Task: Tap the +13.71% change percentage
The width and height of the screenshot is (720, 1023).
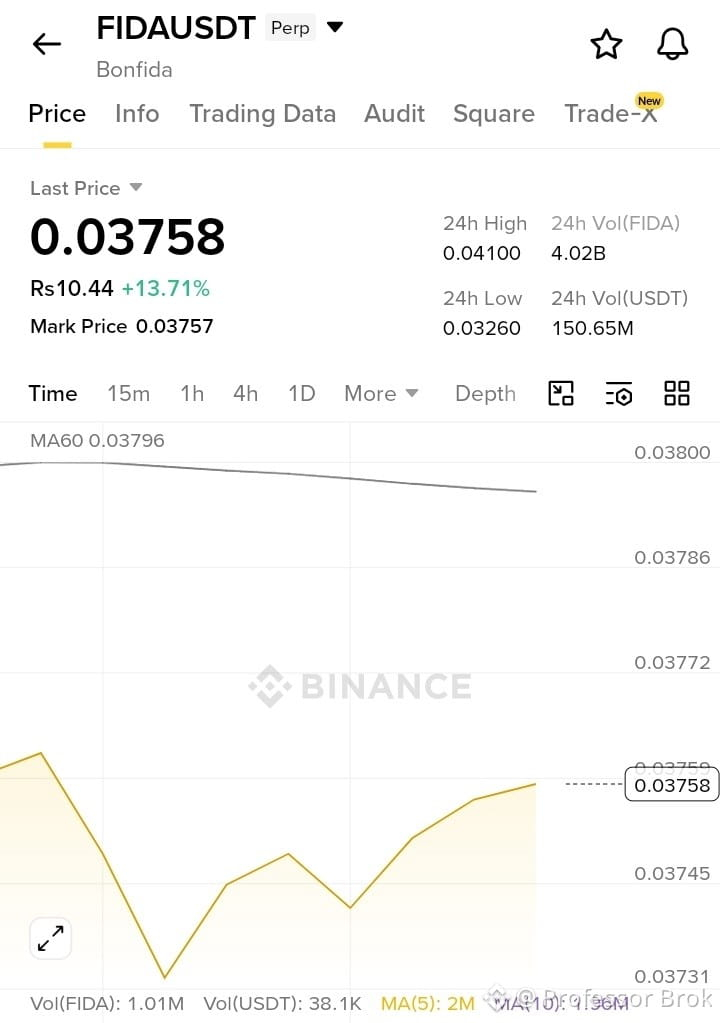Action: click(166, 288)
